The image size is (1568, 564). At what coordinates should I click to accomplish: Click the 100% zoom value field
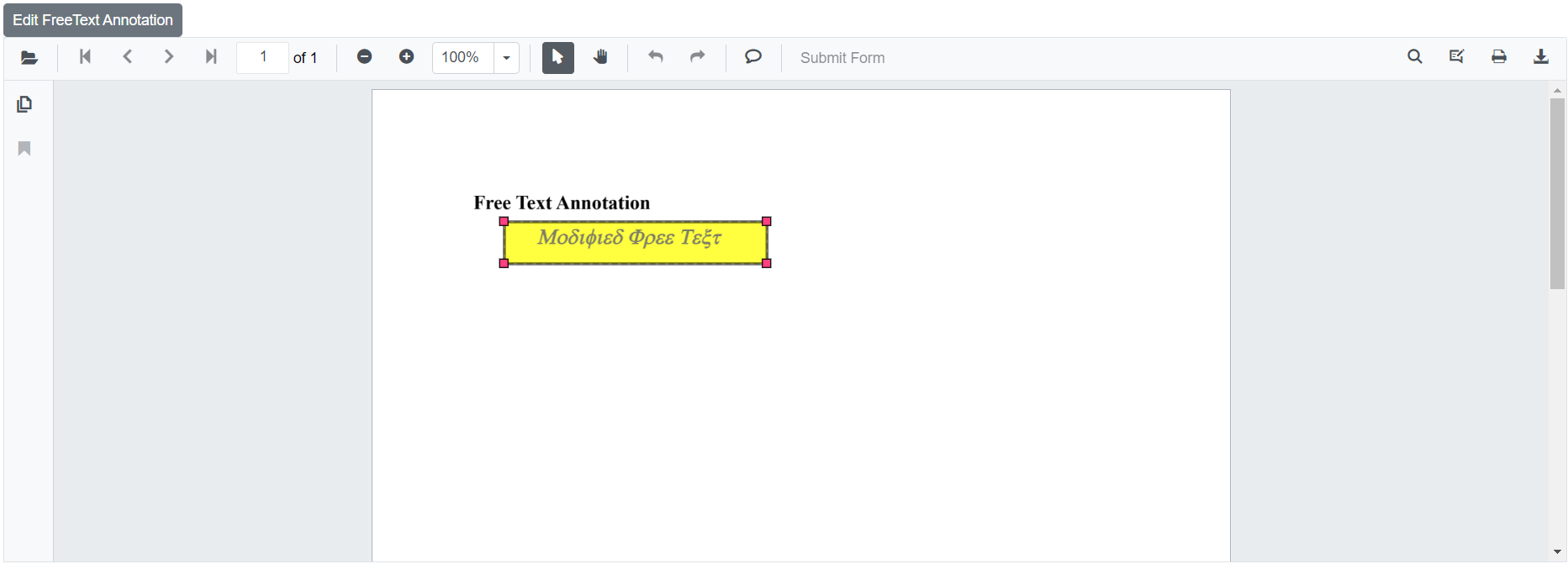pos(462,58)
